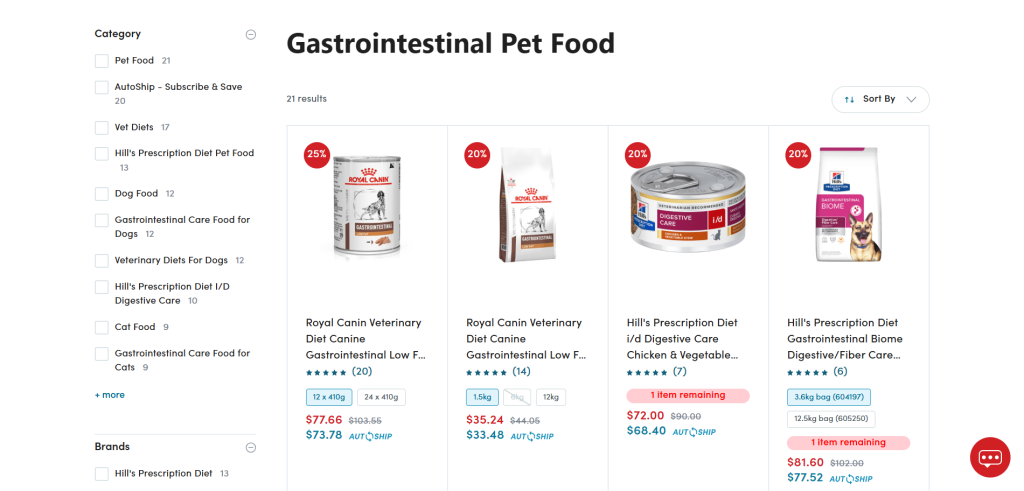Select the 24 x 410g size option
The image size is (1024, 491).
(x=381, y=397)
